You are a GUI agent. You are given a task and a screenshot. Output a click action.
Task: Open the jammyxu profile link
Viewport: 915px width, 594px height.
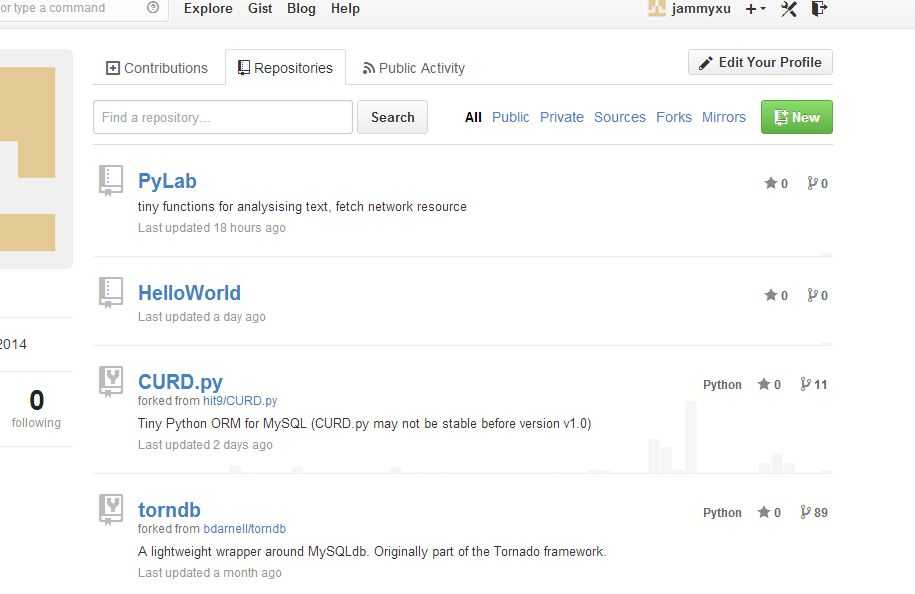click(701, 9)
